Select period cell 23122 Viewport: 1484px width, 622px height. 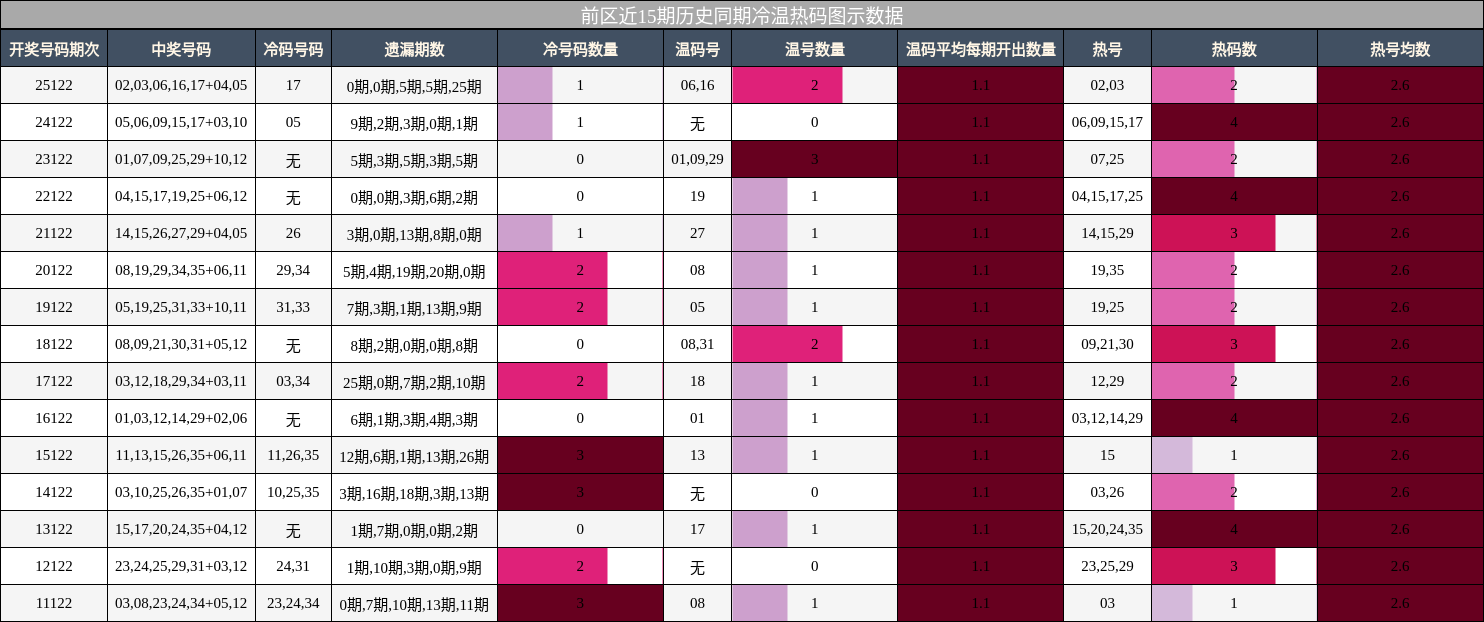54,160
